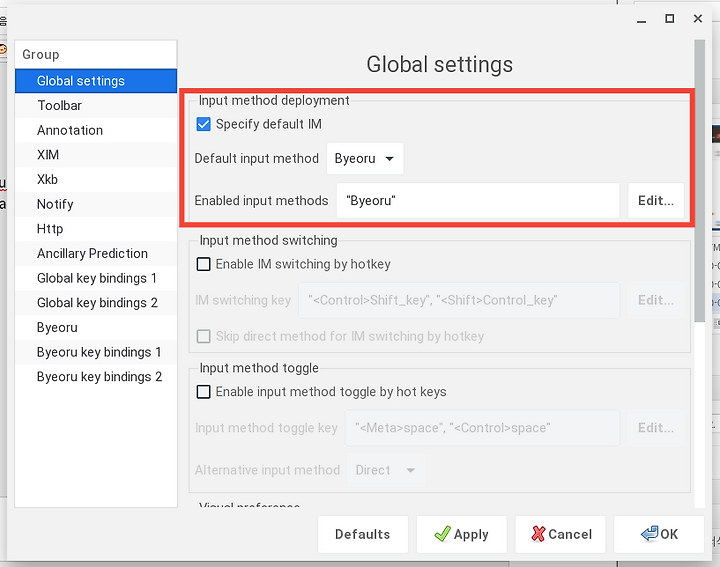The image size is (720, 567).
Task: Close the settings window
Action: pyautogui.click(x=698, y=19)
